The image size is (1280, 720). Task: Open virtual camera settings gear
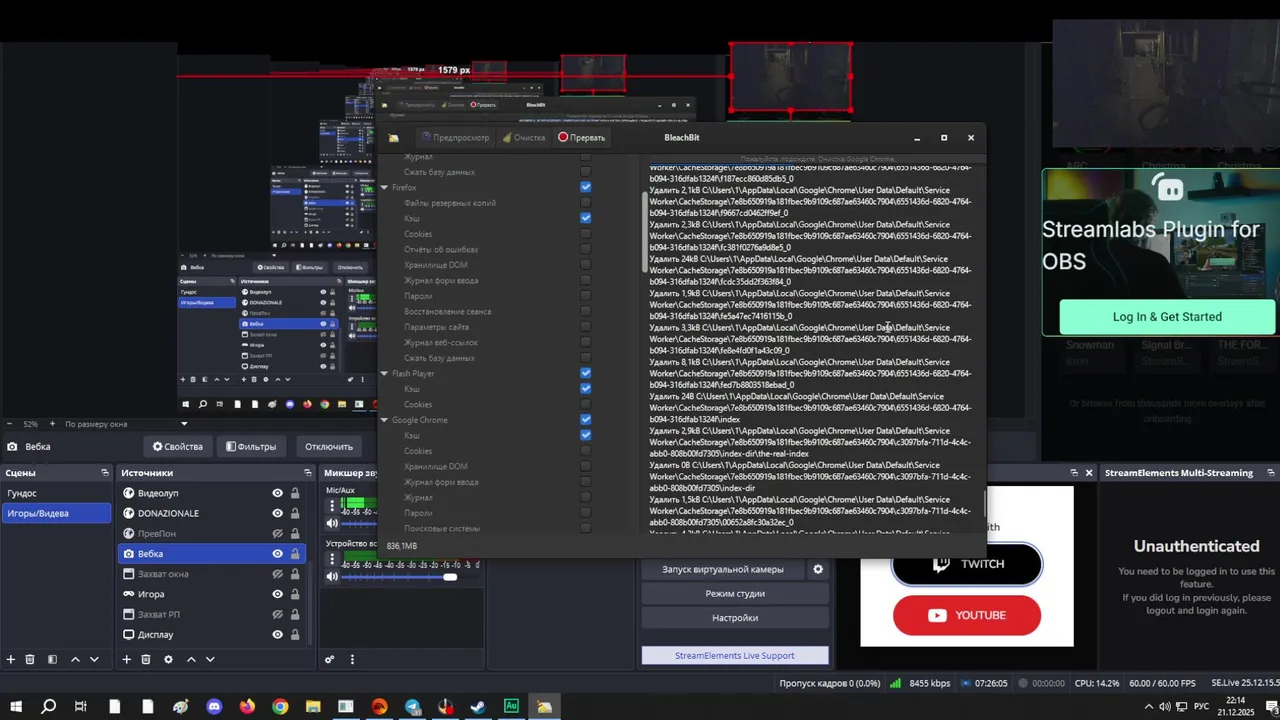[x=818, y=569]
